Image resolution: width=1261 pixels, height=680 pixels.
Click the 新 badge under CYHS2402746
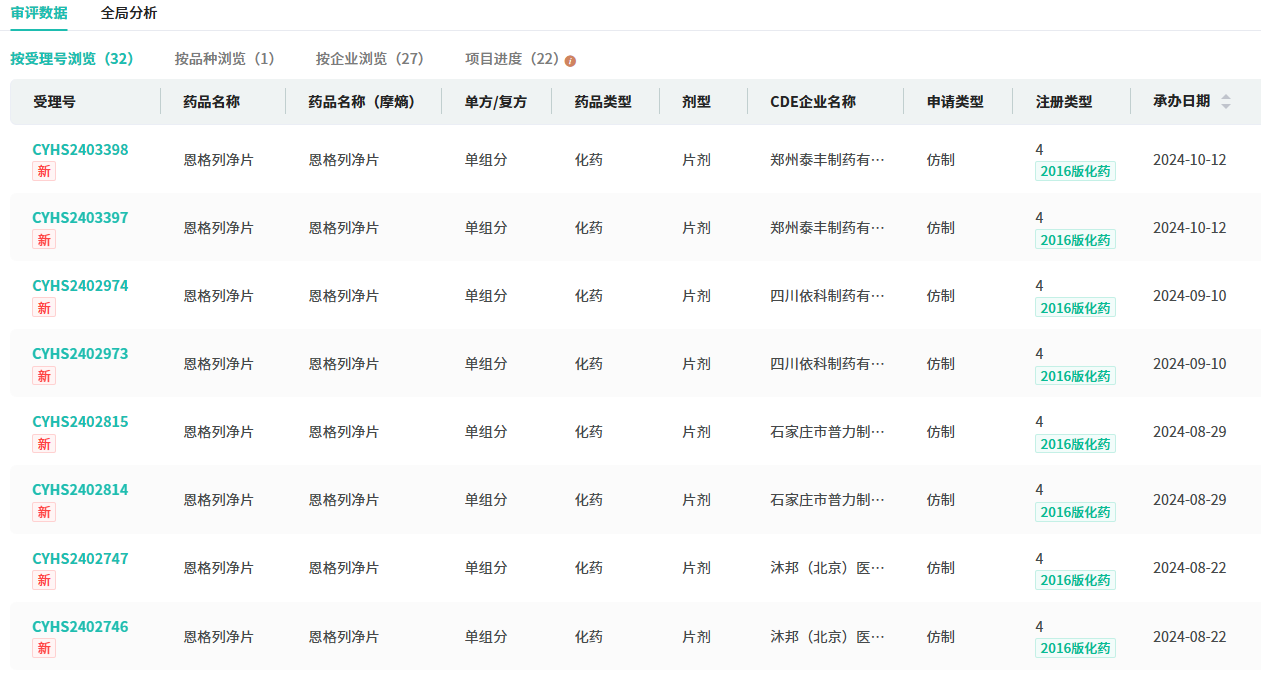point(44,649)
